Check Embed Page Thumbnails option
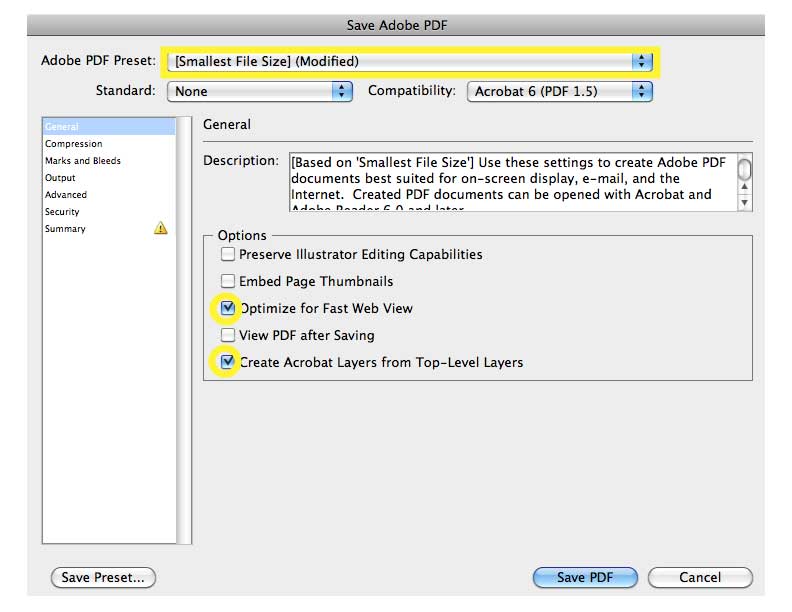 click(x=228, y=281)
